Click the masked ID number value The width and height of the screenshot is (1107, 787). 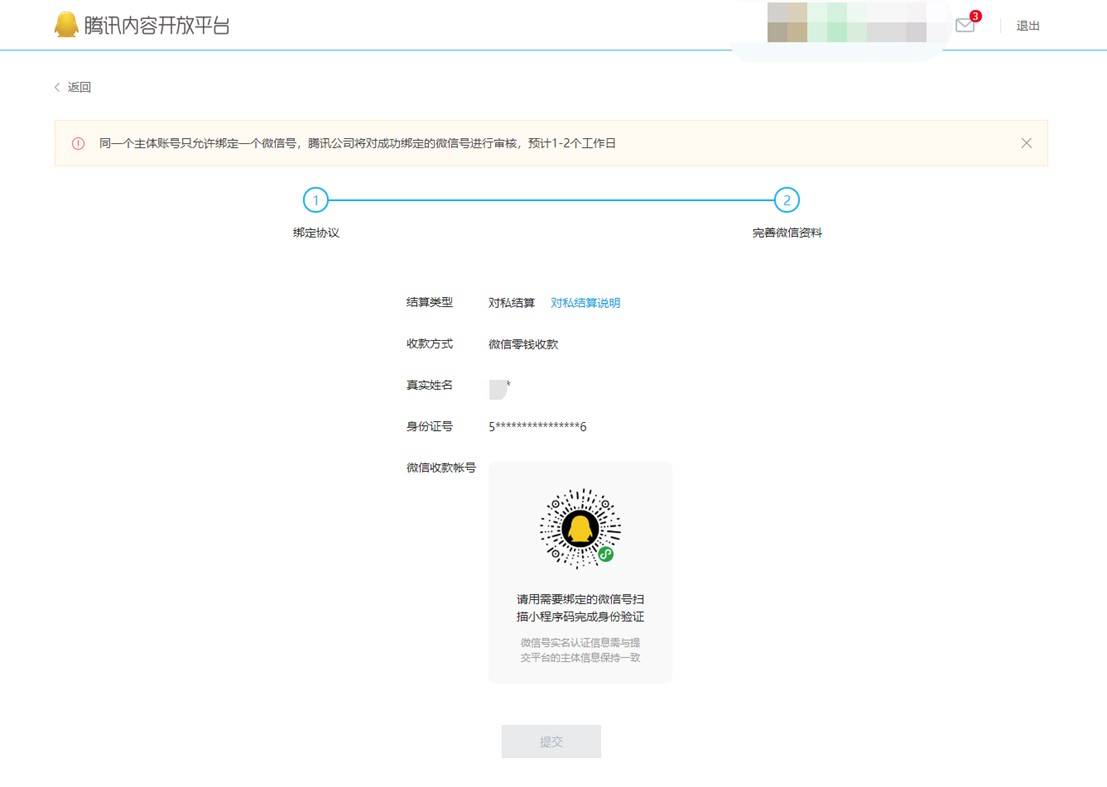(537, 426)
